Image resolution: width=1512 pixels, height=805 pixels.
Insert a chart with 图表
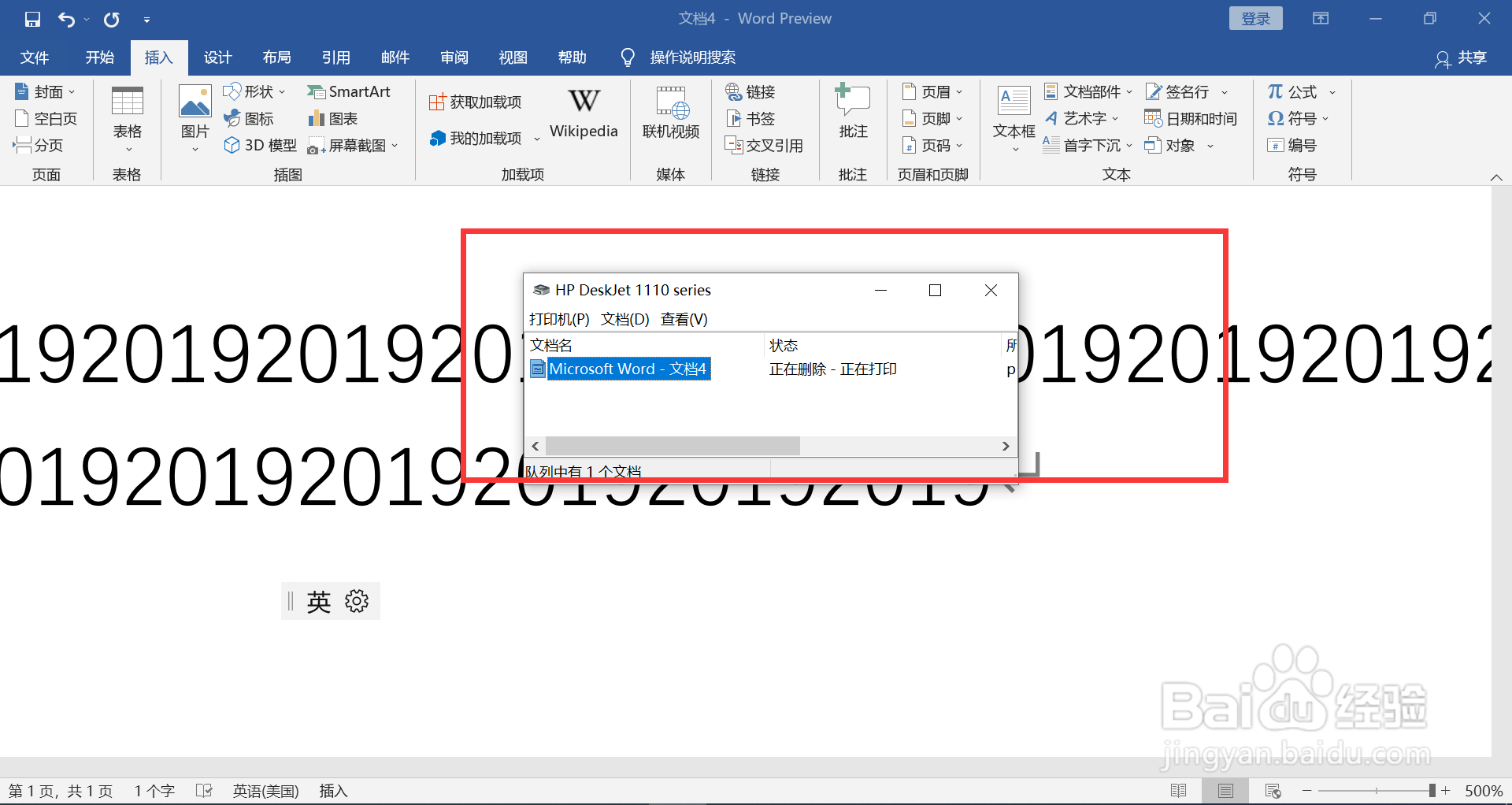[332, 118]
